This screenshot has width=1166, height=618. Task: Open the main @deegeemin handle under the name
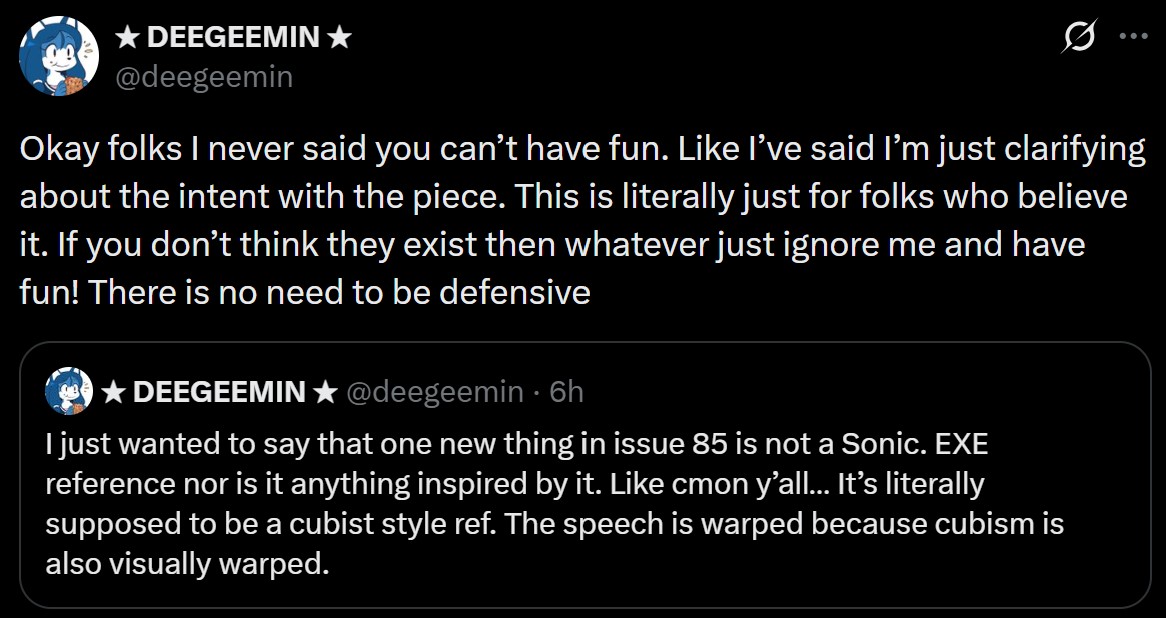point(204,76)
